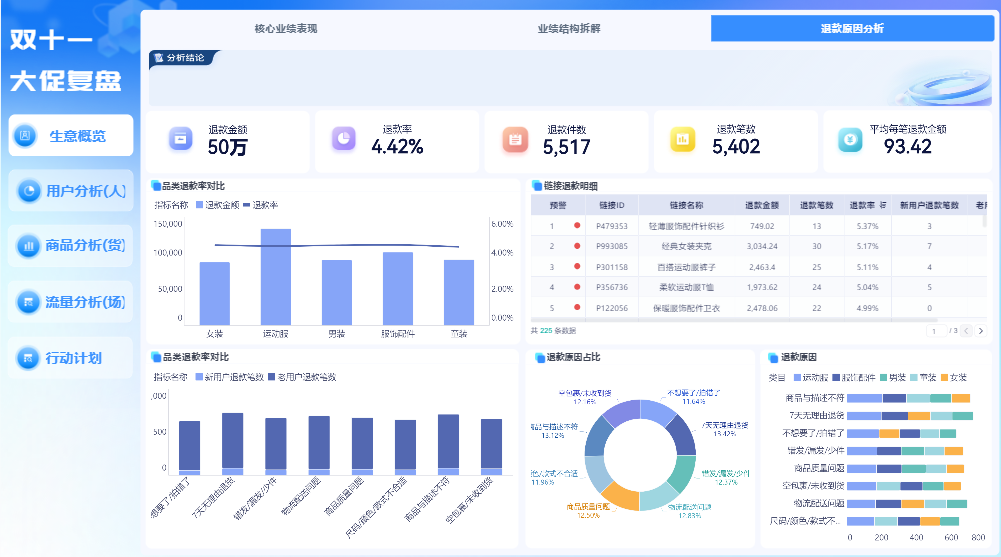Toggle 运动服 legend in 退款原因 chart
The width and height of the screenshot is (1001, 557).
click(x=811, y=378)
